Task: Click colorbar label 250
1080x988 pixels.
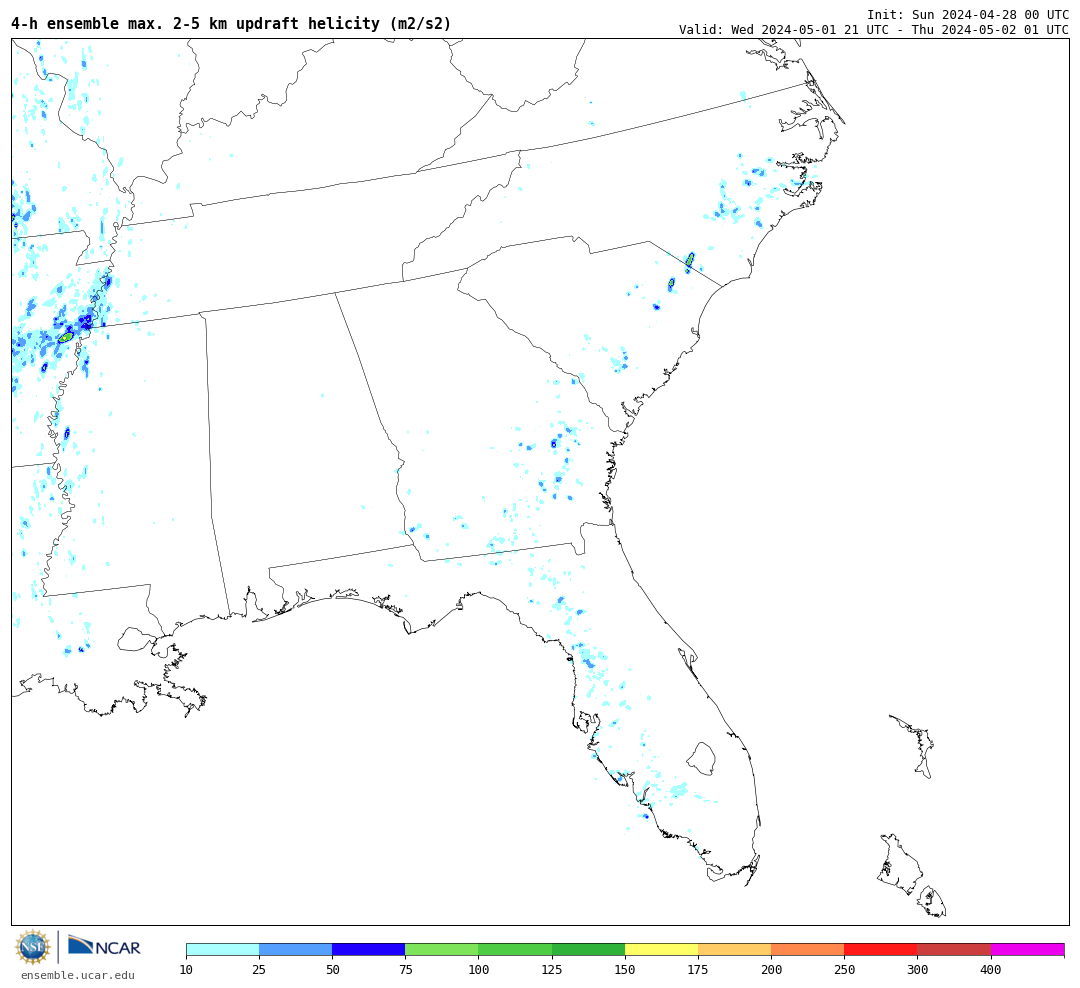Action: 844,969
